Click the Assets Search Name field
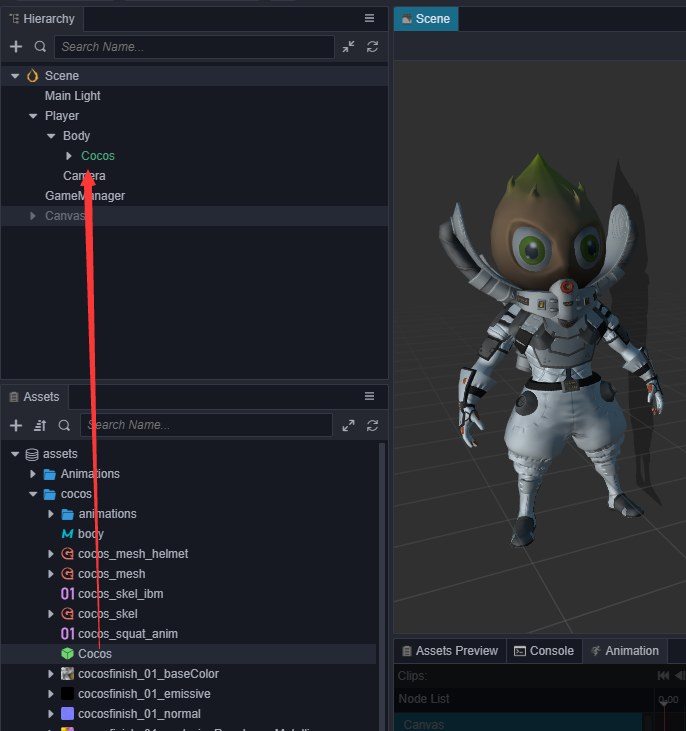 [x=206, y=425]
